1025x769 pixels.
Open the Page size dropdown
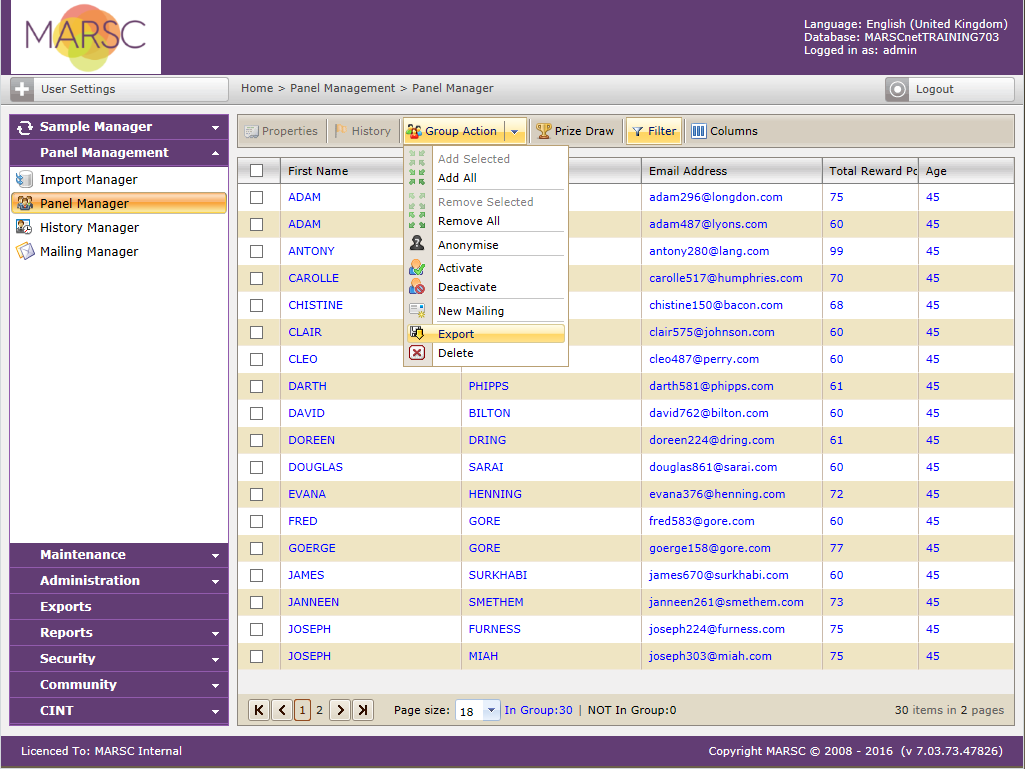491,710
